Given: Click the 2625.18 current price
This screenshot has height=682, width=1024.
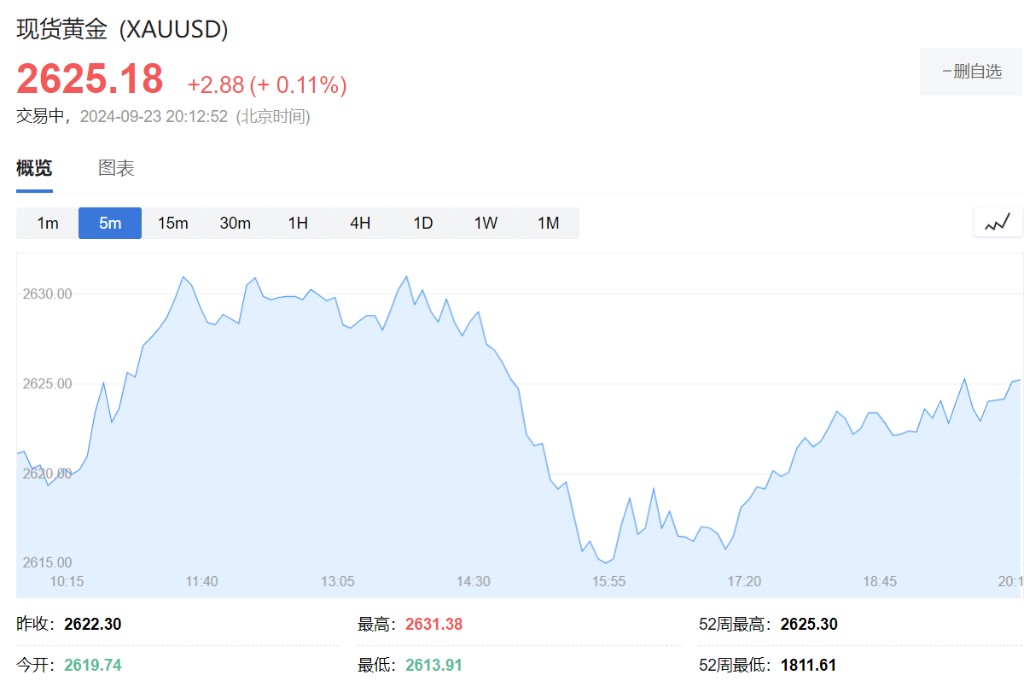Looking at the screenshot, I should 90,79.
